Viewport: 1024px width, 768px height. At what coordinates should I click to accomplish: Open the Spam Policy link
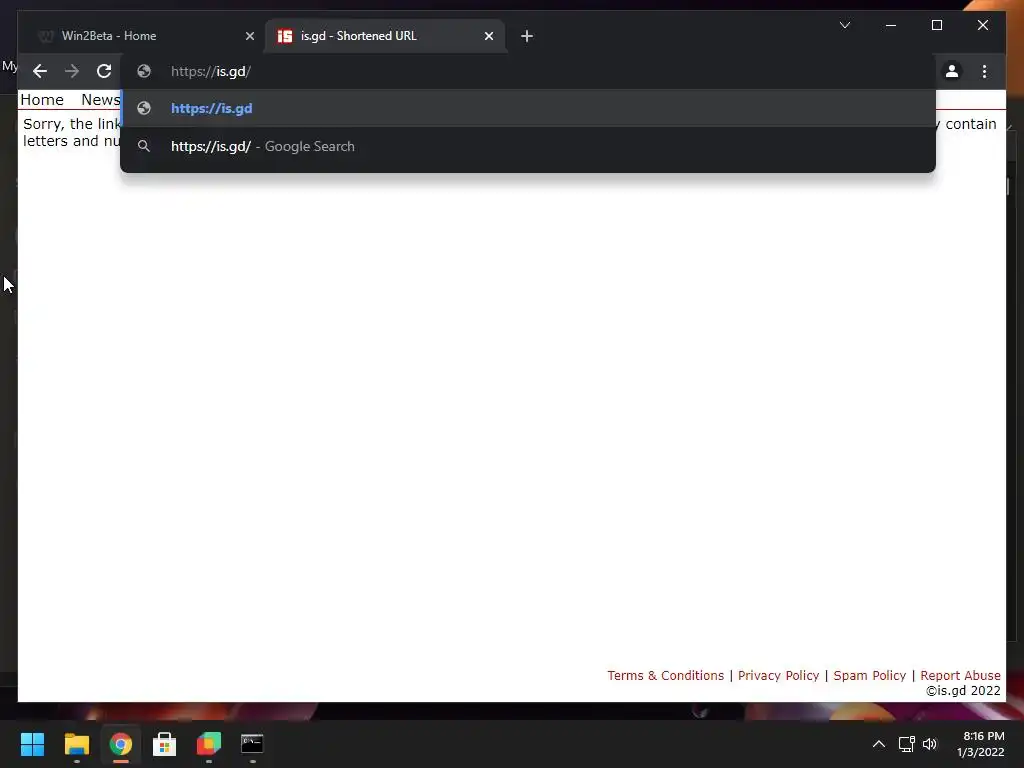point(869,675)
